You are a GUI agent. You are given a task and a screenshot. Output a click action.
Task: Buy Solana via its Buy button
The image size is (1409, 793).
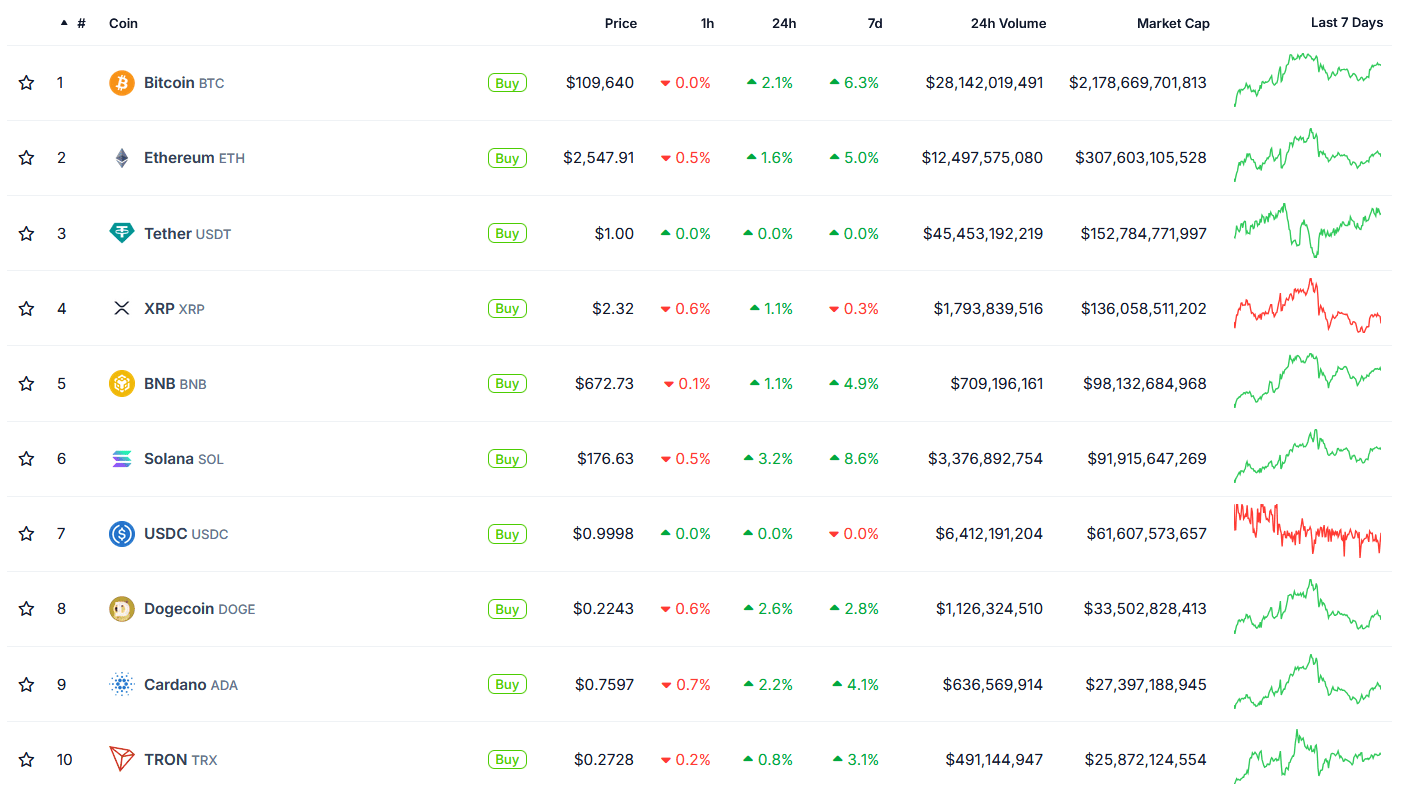507,459
